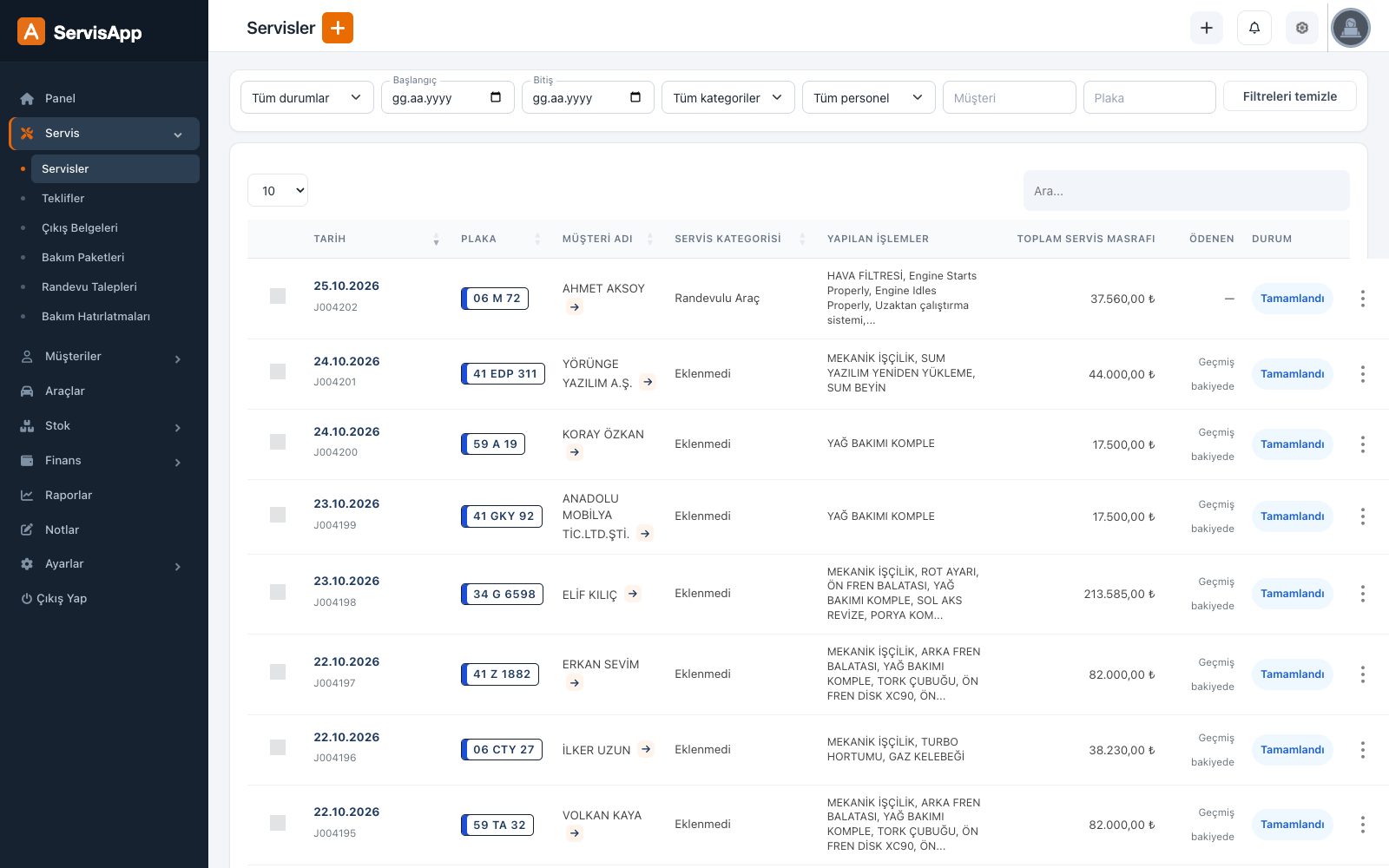Click the calendar icon in Bitiş date field
Image resolution: width=1389 pixels, height=868 pixels.
coord(635,97)
